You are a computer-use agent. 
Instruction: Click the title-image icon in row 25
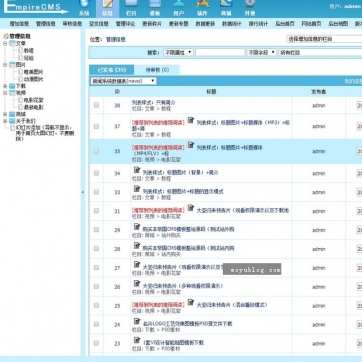(x=191, y=302)
